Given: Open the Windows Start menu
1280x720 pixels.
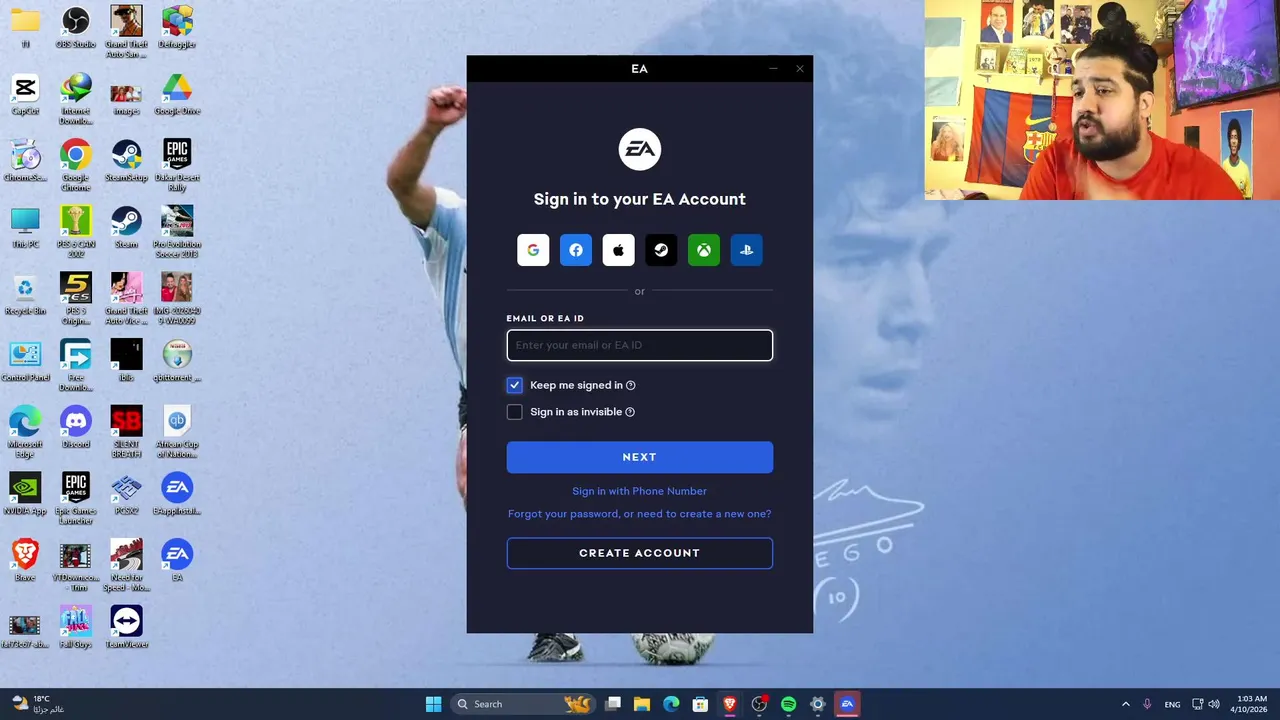Looking at the screenshot, I should click(433, 704).
